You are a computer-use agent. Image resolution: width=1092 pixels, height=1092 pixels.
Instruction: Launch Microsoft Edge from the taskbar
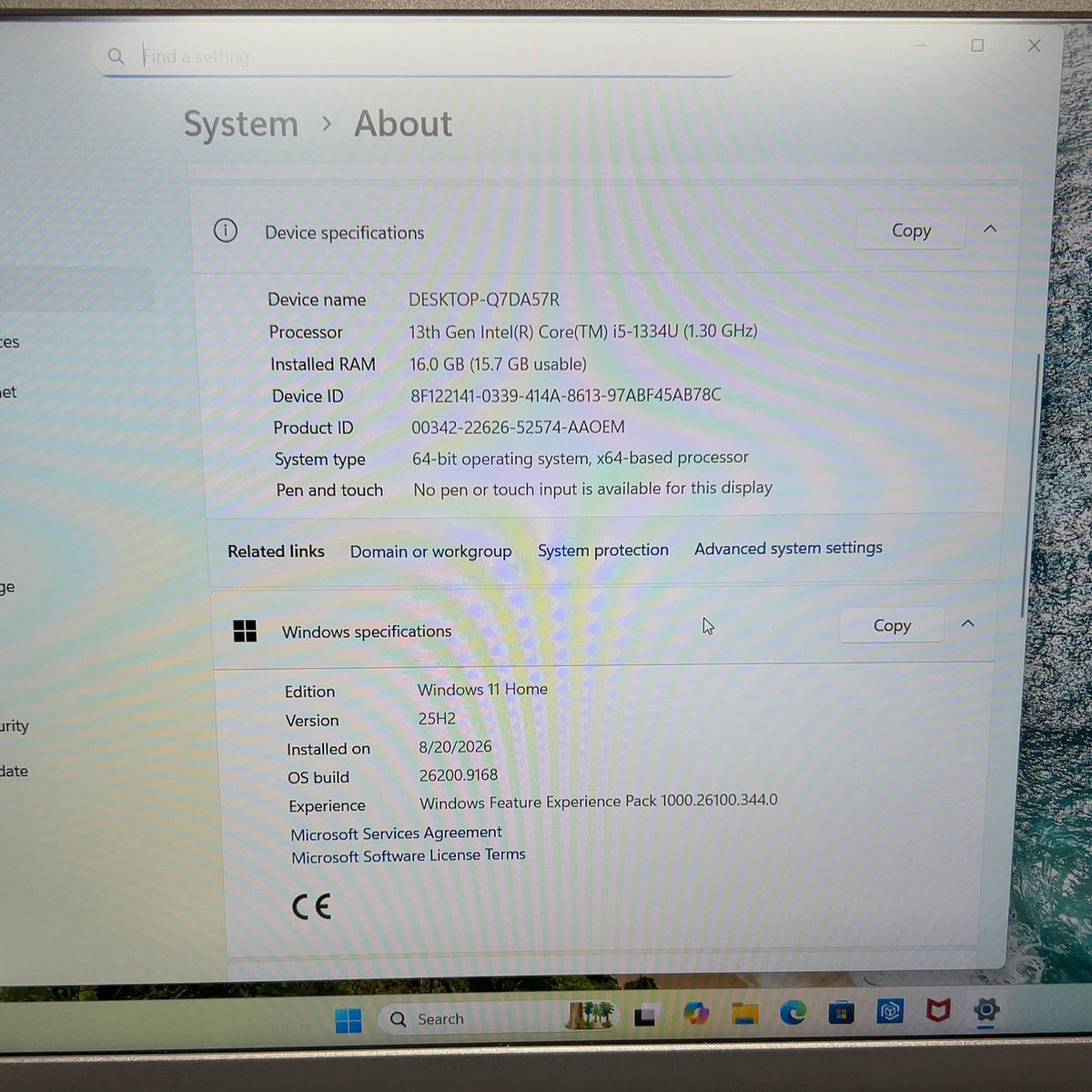point(793,1012)
